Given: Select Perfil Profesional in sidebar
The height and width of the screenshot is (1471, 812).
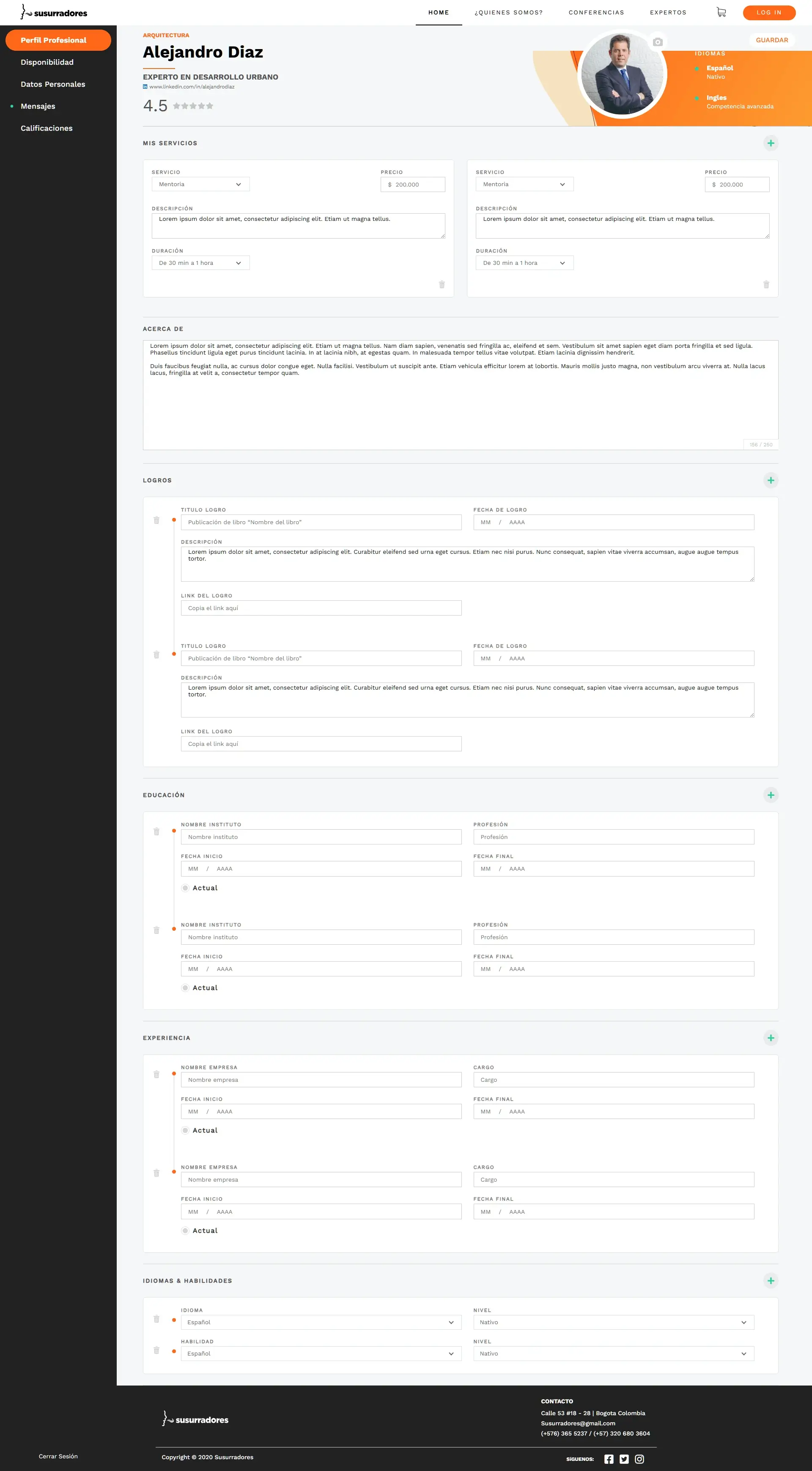Looking at the screenshot, I should click(x=58, y=40).
